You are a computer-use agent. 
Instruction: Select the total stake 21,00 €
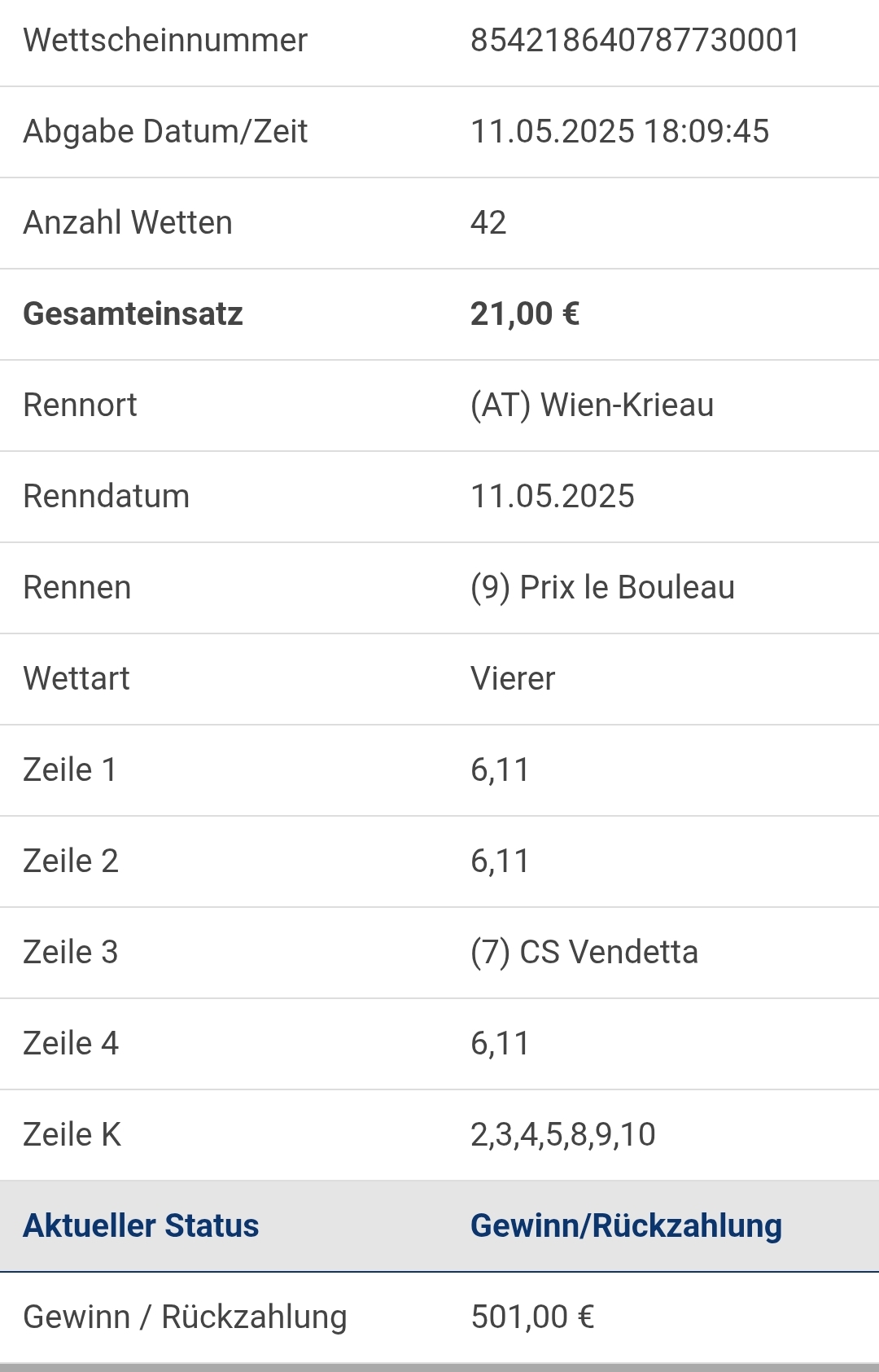coord(525,313)
